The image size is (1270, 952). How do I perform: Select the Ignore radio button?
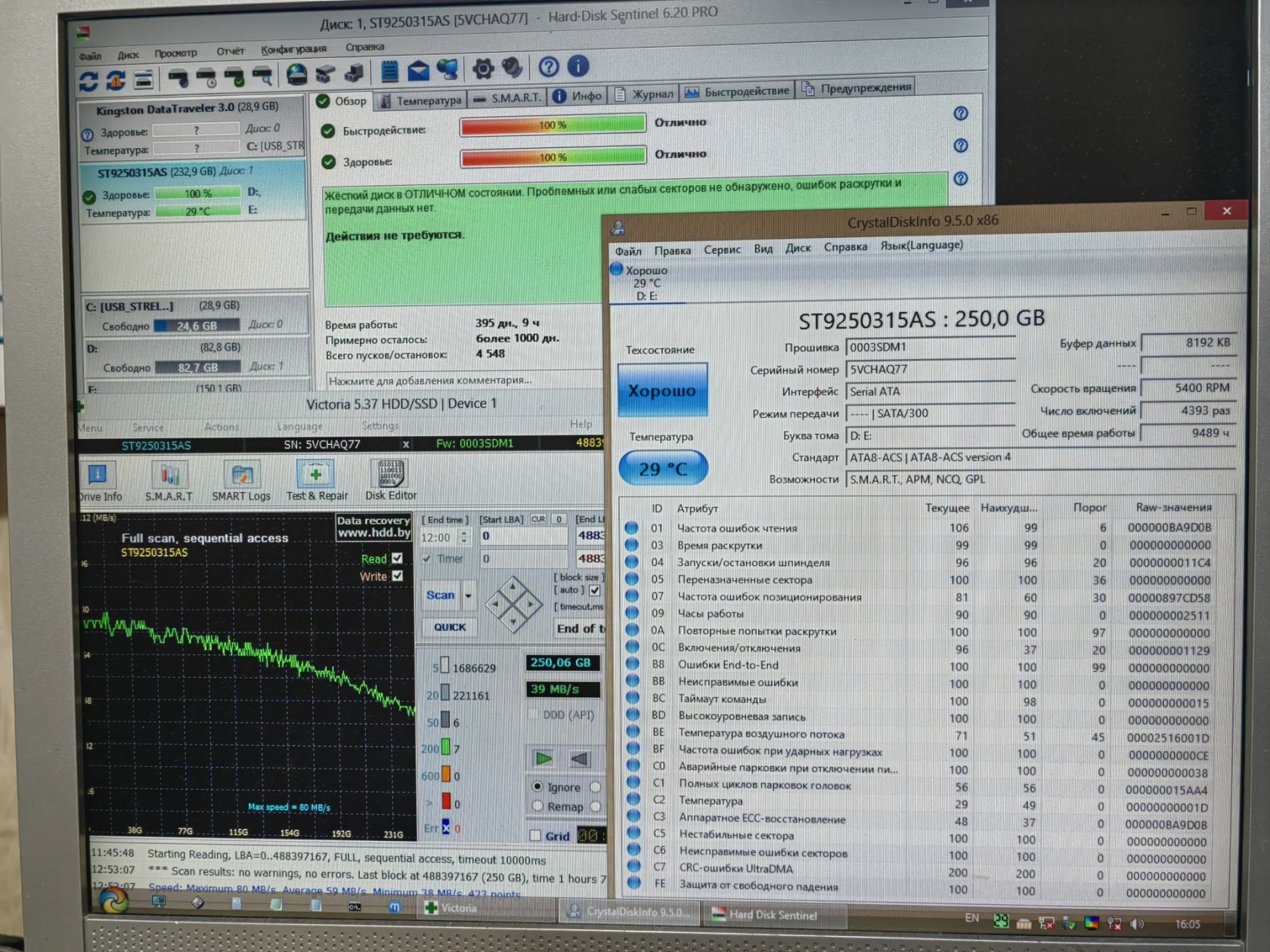tap(537, 787)
